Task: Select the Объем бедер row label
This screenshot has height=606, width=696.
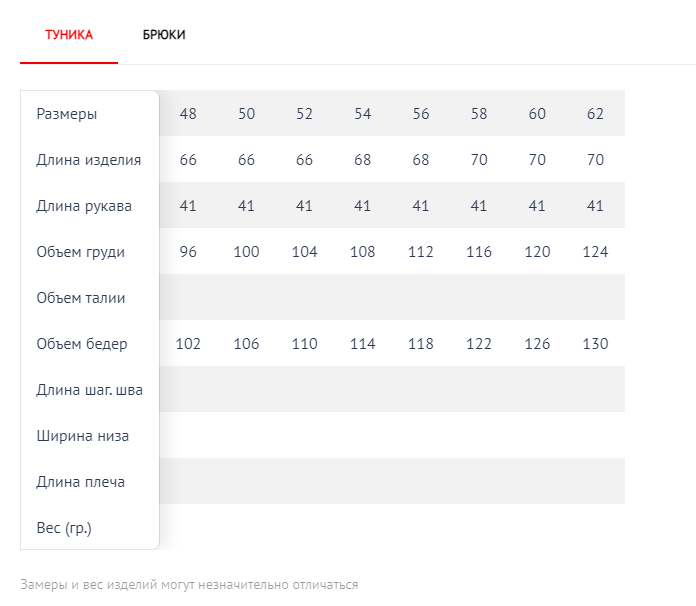Action: [x=82, y=344]
